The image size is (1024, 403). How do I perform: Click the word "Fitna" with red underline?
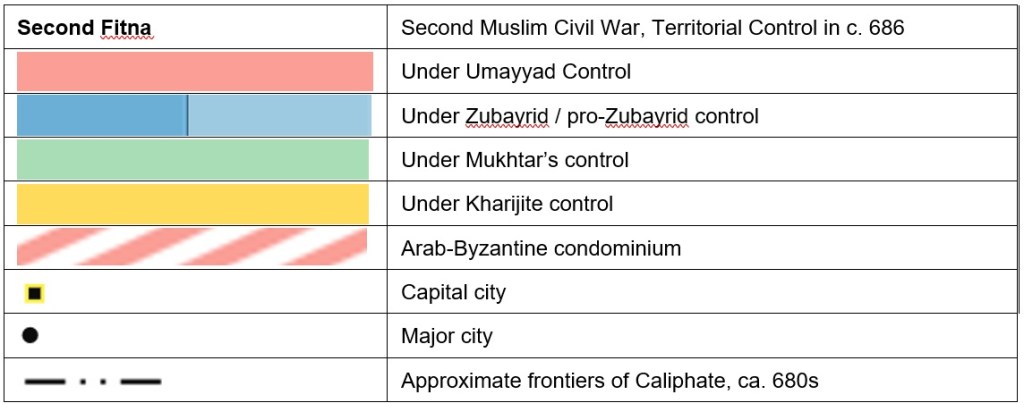coord(128,28)
